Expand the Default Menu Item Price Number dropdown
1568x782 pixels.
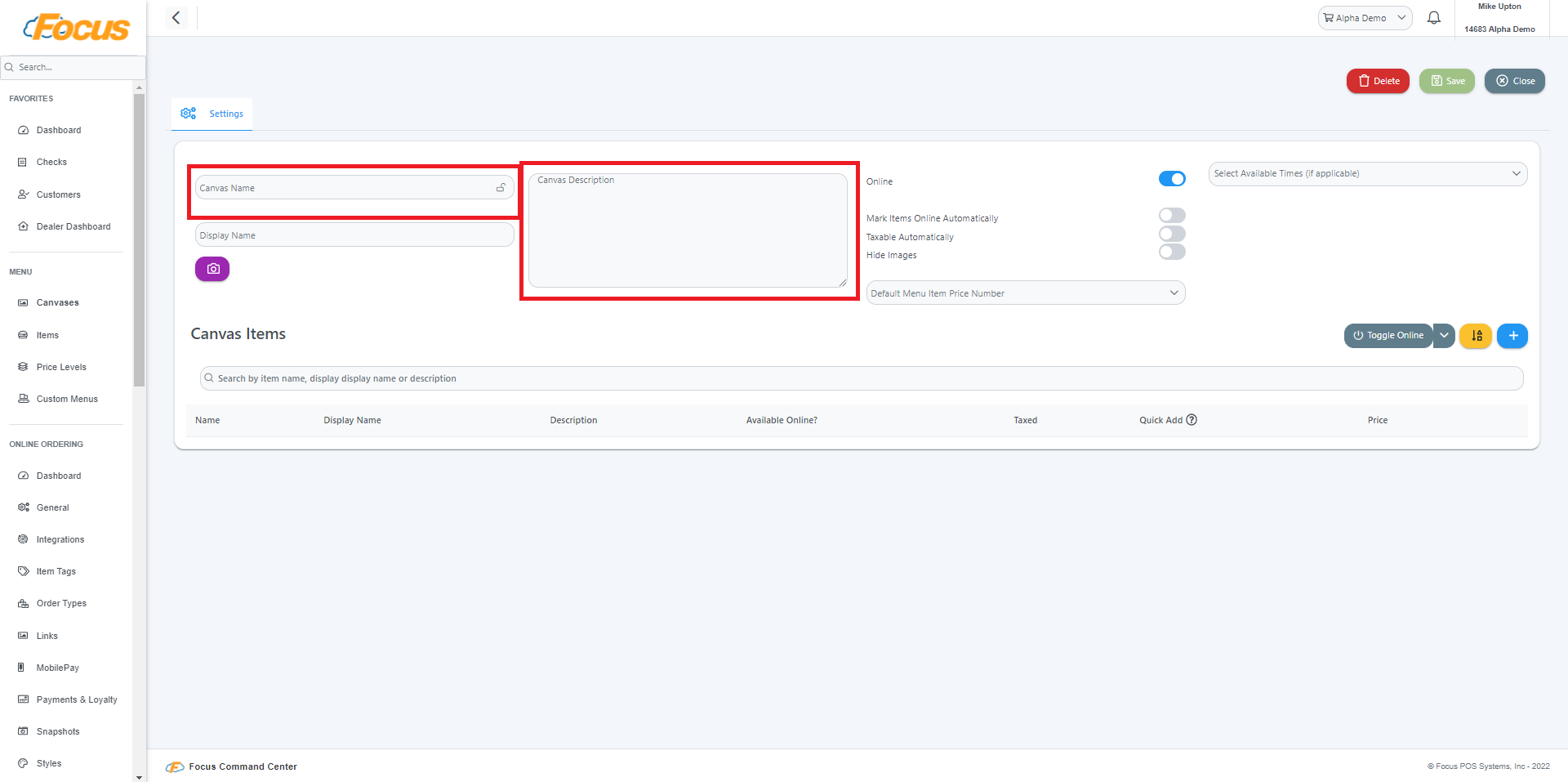tap(1025, 292)
